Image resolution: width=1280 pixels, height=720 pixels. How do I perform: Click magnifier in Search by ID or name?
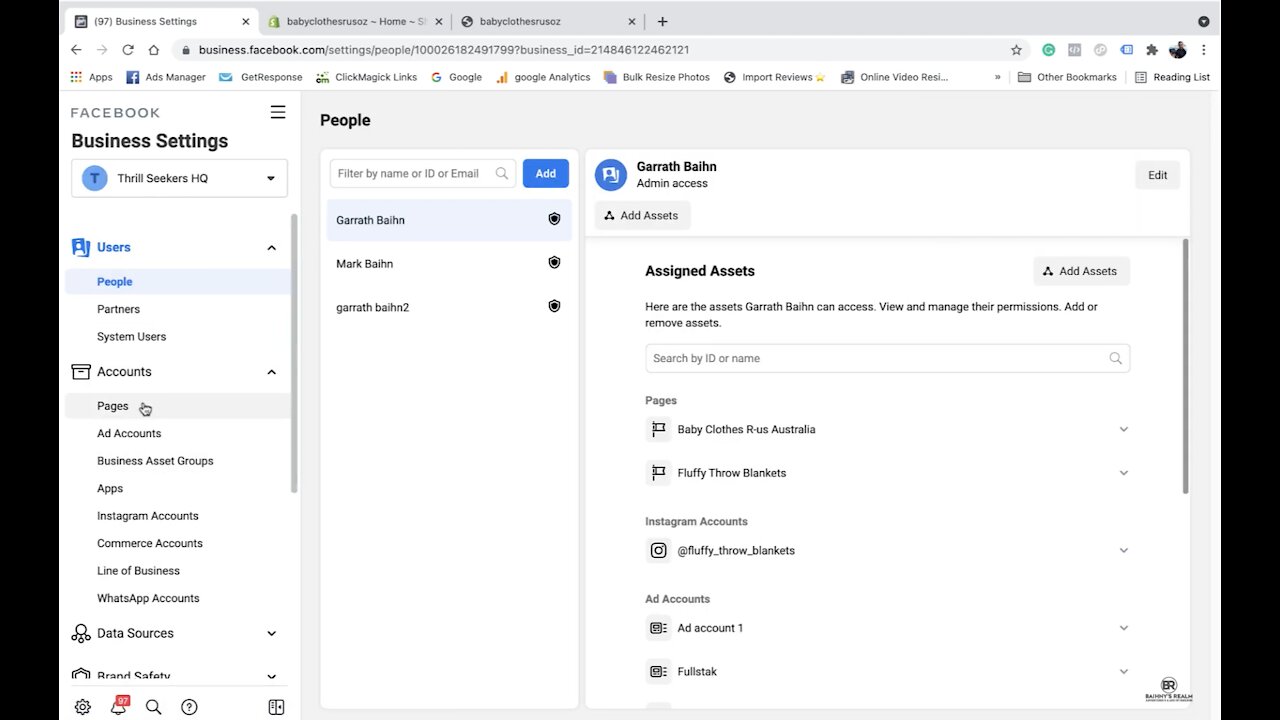click(1115, 358)
